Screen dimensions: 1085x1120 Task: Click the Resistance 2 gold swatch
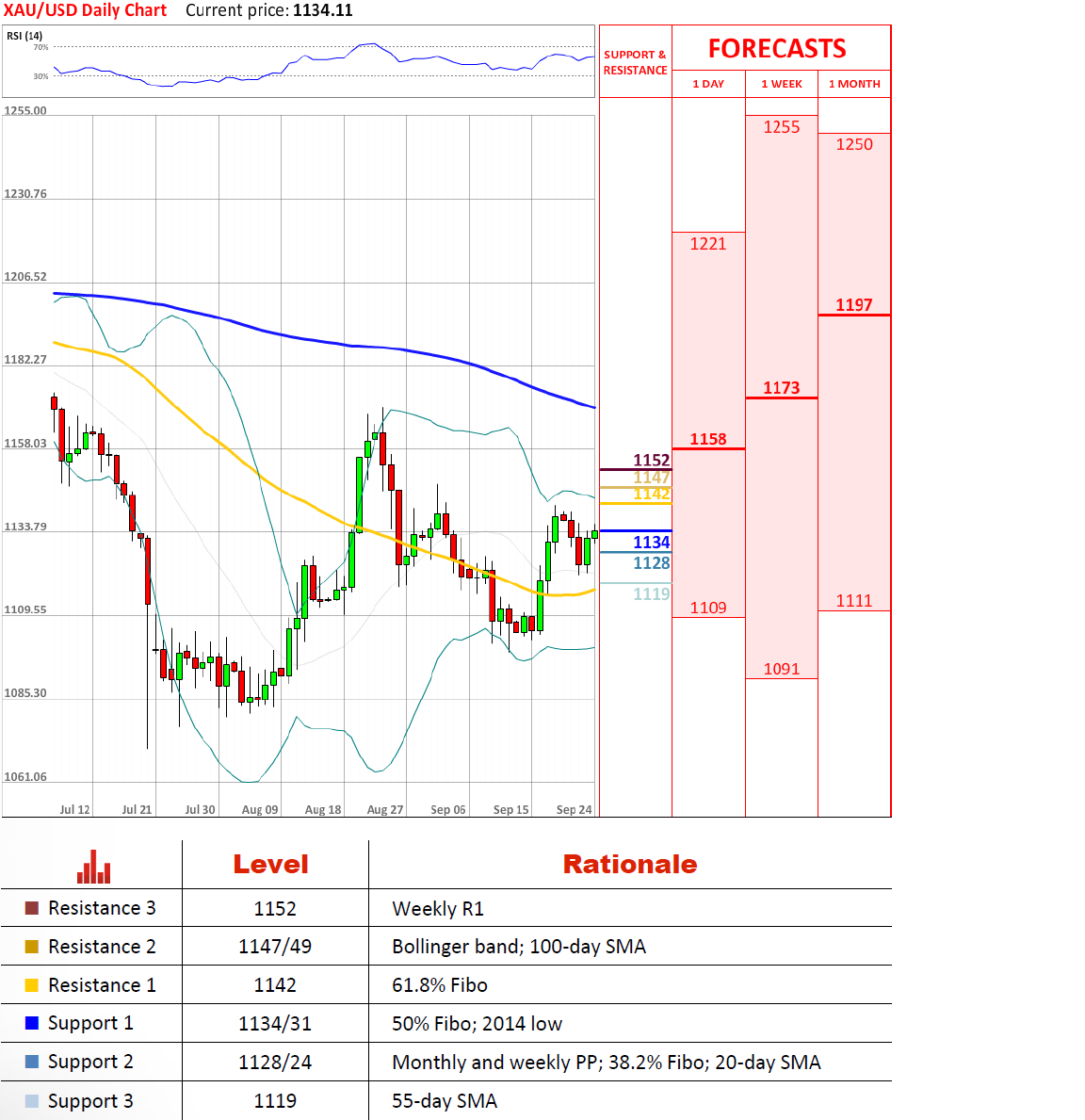point(31,947)
